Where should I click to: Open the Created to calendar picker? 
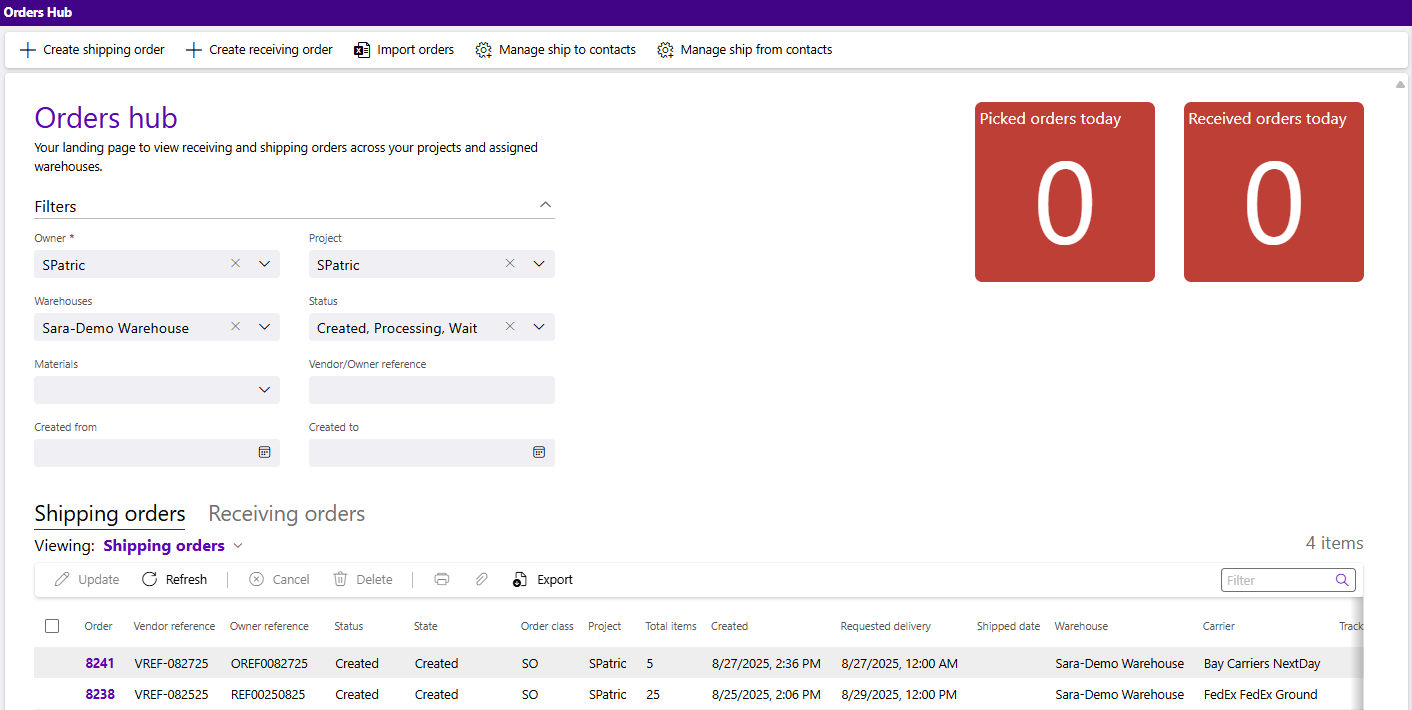pyautogui.click(x=539, y=453)
